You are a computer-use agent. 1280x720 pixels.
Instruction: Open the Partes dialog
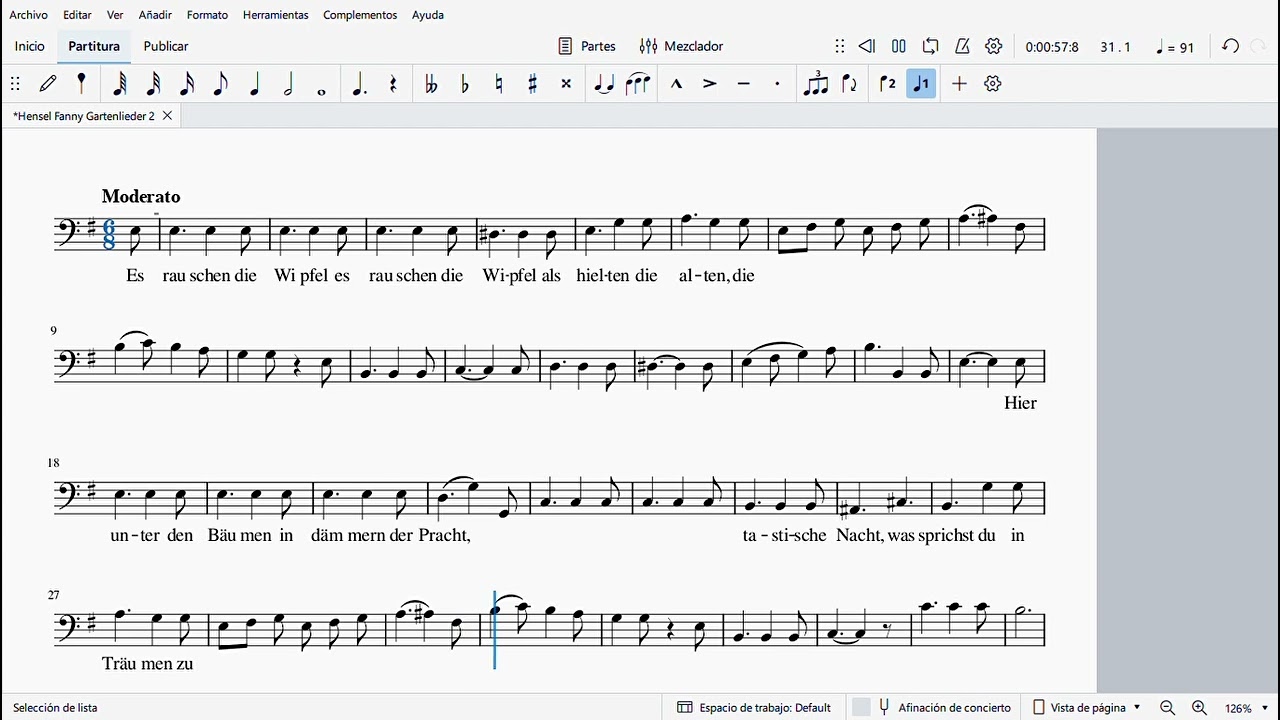587,46
